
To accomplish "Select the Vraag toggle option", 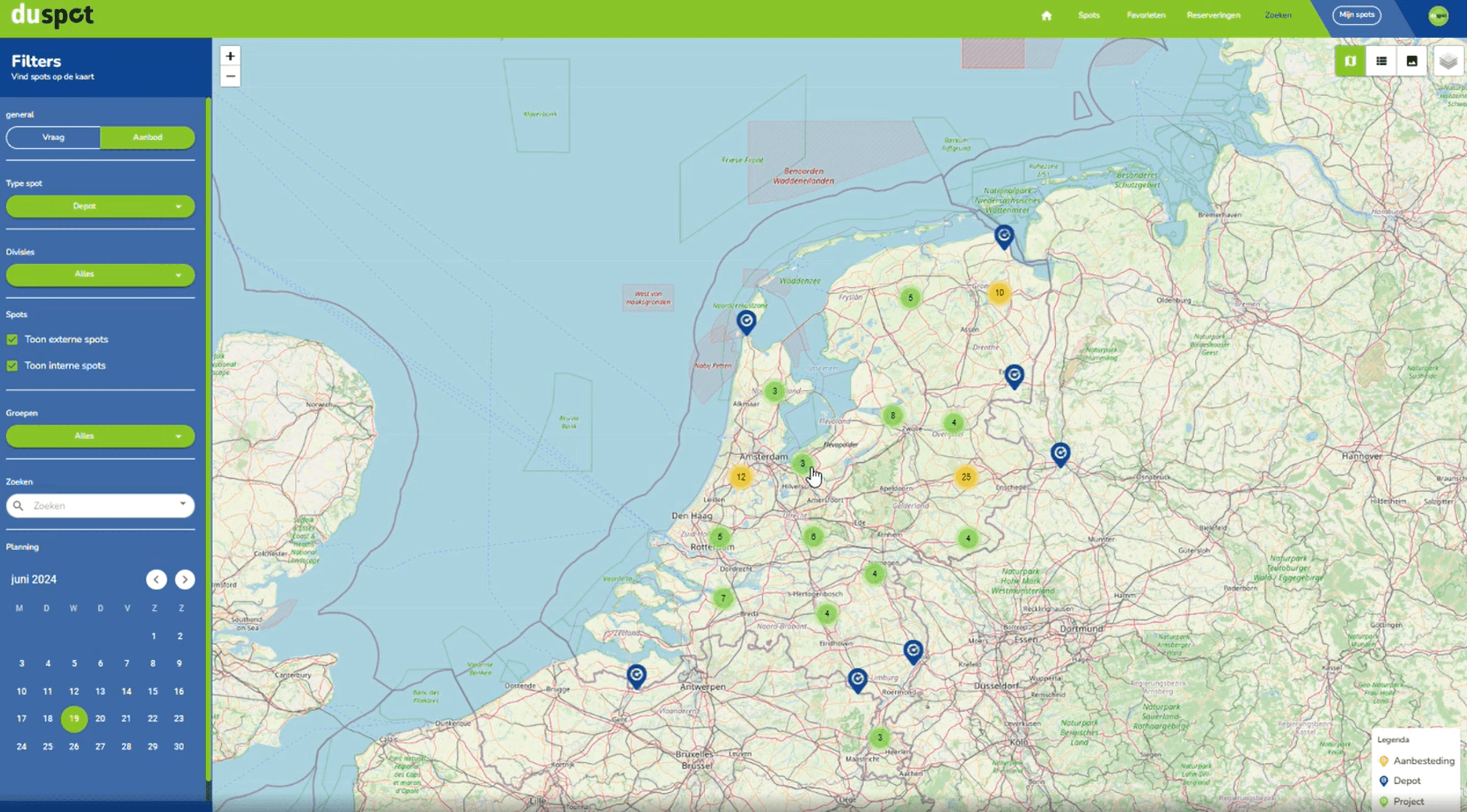I will pyautogui.click(x=53, y=137).
